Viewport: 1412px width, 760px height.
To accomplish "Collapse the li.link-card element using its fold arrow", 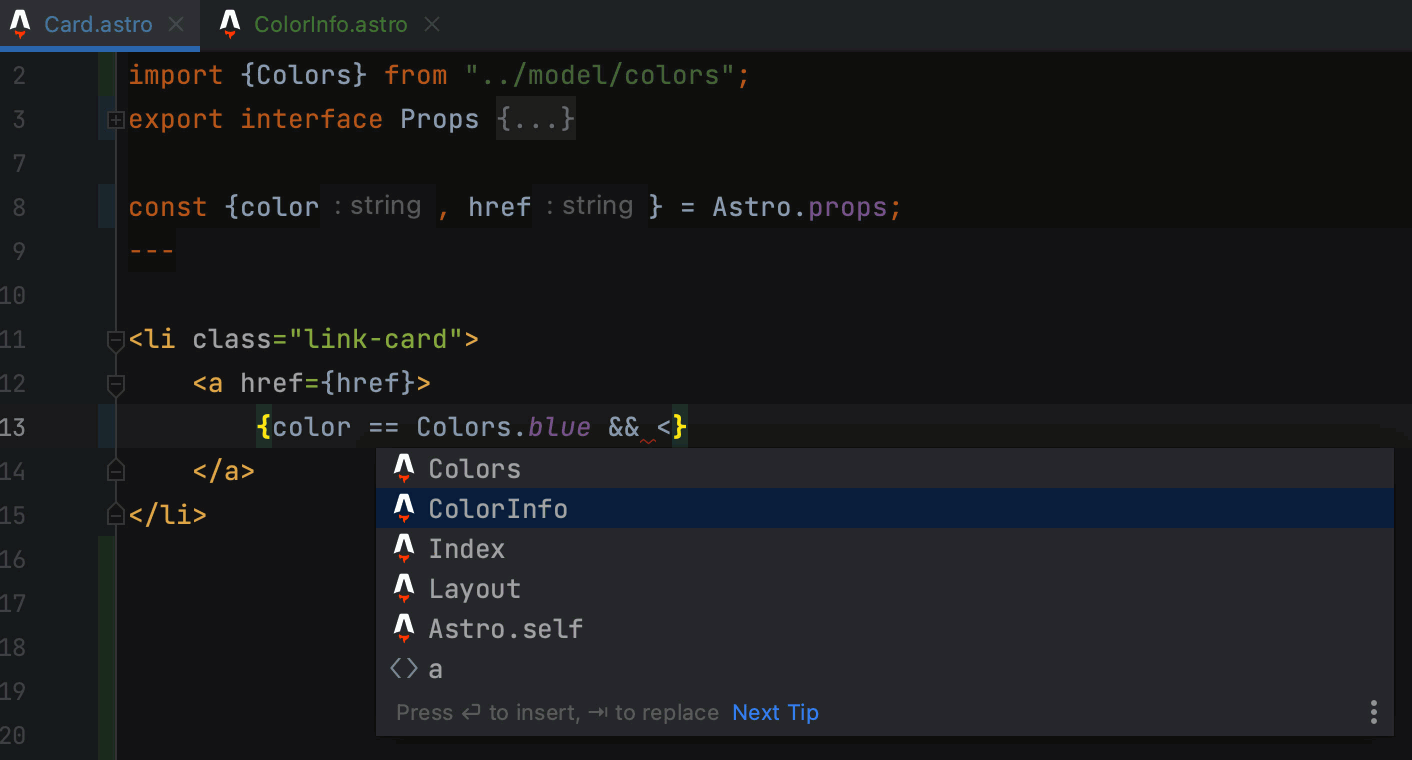I will point(115,340).
